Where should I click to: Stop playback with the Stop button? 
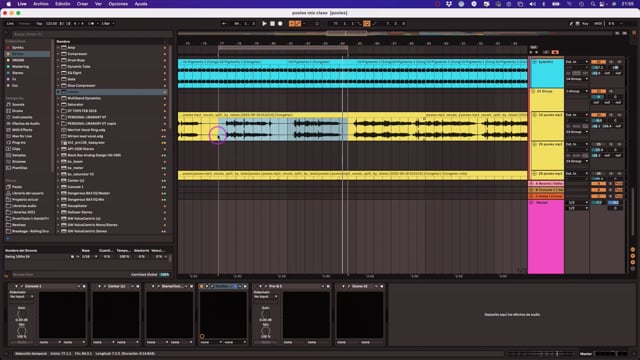point(272,24)
